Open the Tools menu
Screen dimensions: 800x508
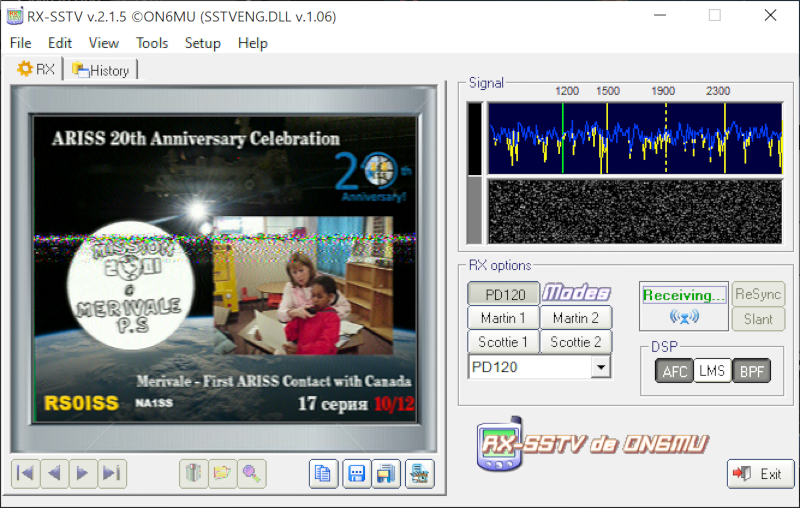coord(152,43)
